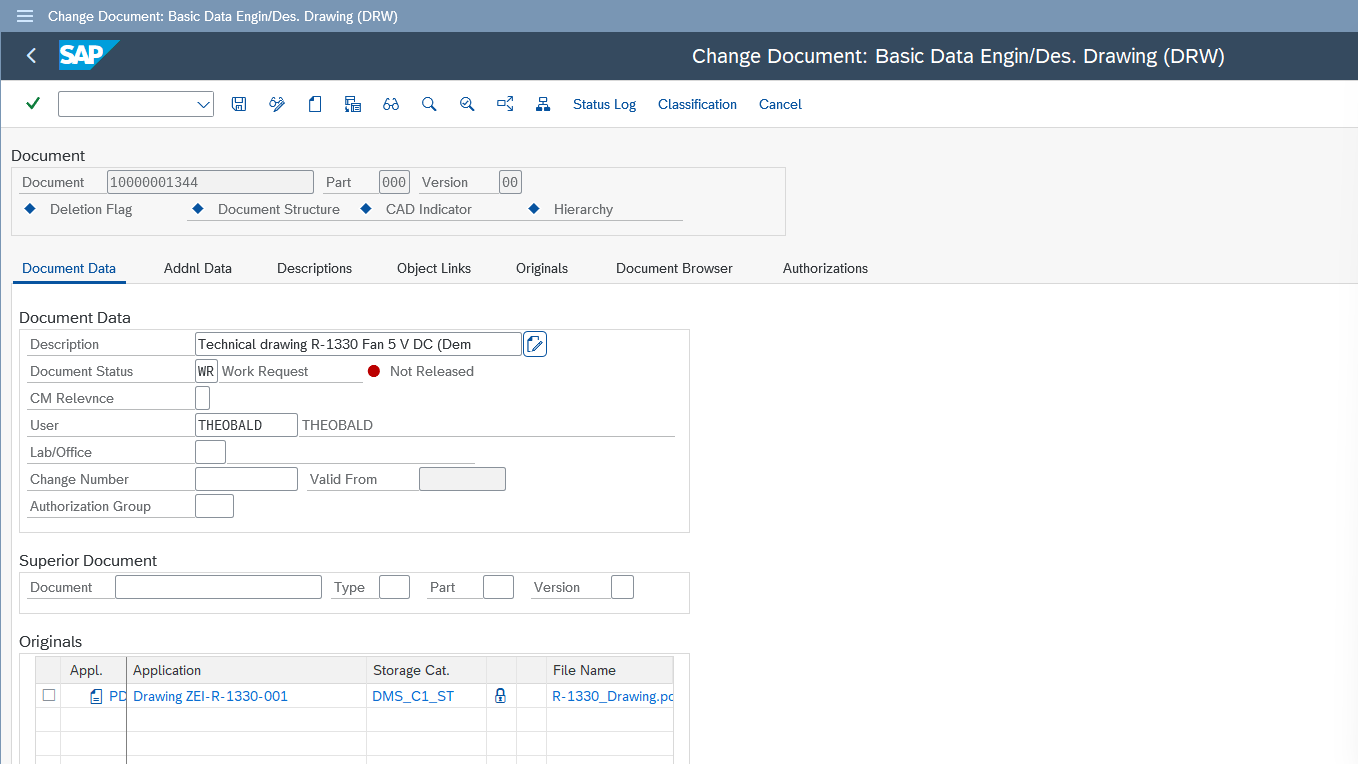Click the Document Status WR field
This screenshot has width=1358, height=764.
[206, 371]
